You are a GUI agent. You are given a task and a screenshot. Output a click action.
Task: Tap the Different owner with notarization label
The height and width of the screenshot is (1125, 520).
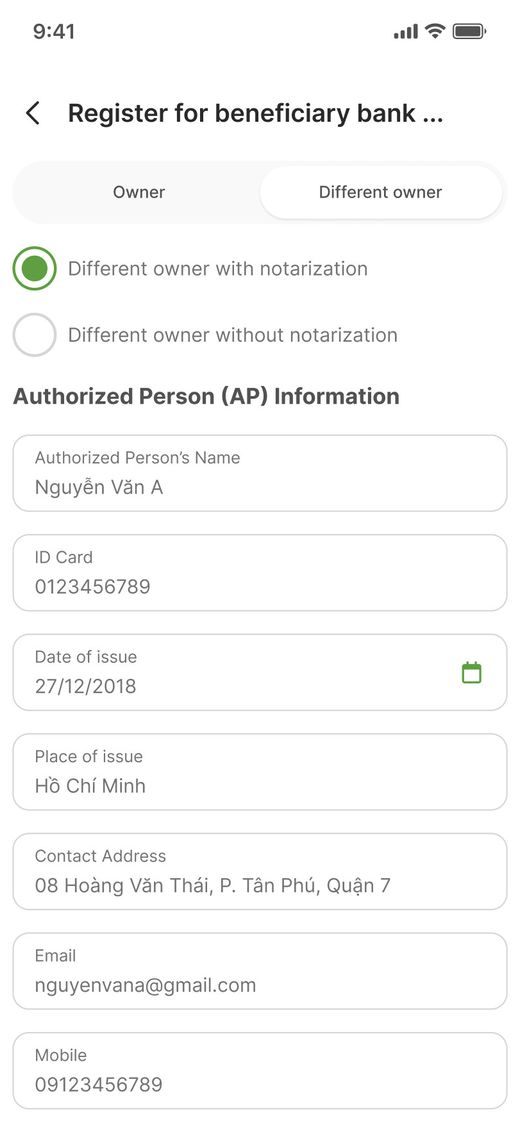tap(218, 268)
